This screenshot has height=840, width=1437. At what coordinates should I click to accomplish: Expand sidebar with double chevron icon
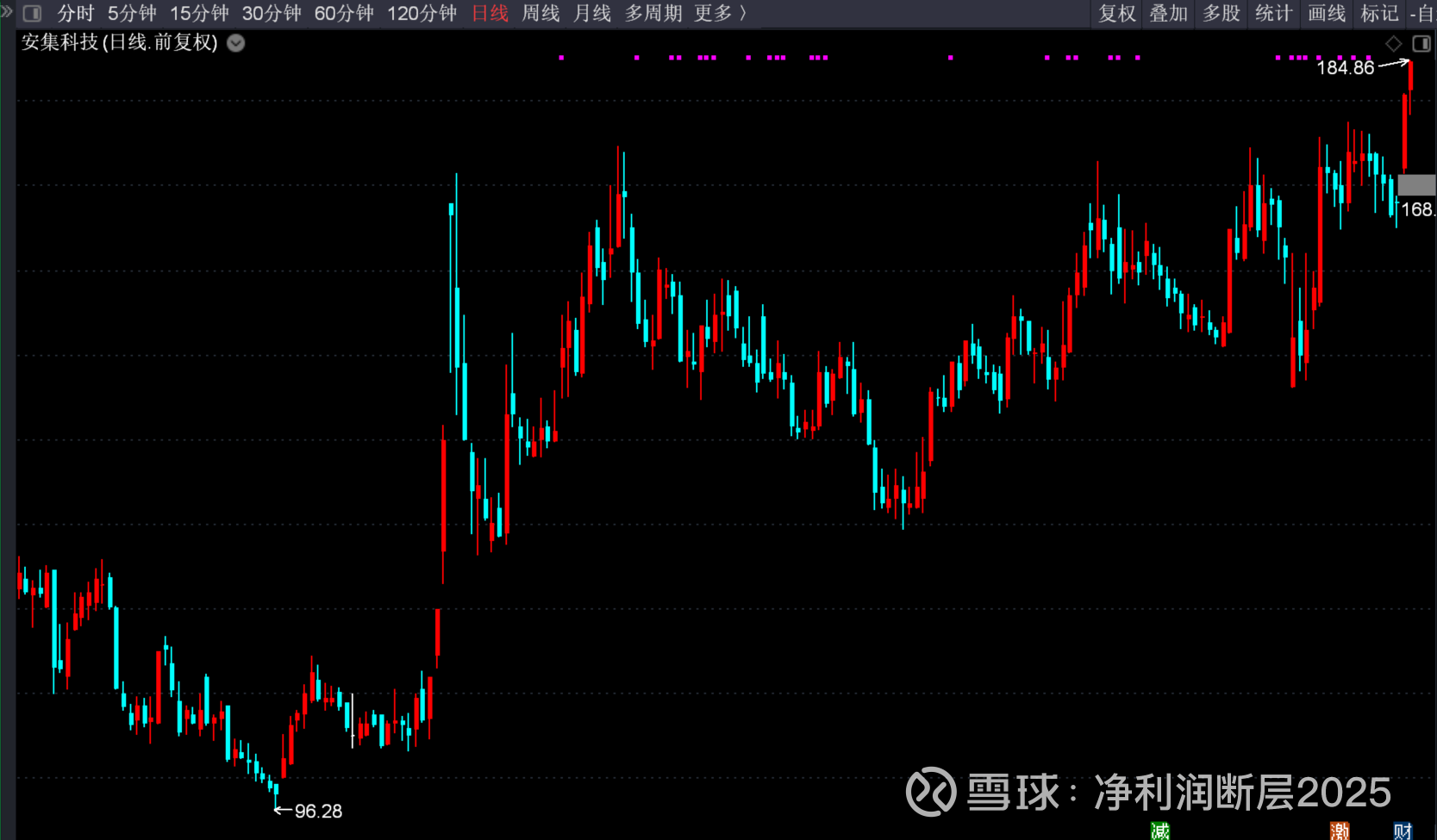(7, 11)
